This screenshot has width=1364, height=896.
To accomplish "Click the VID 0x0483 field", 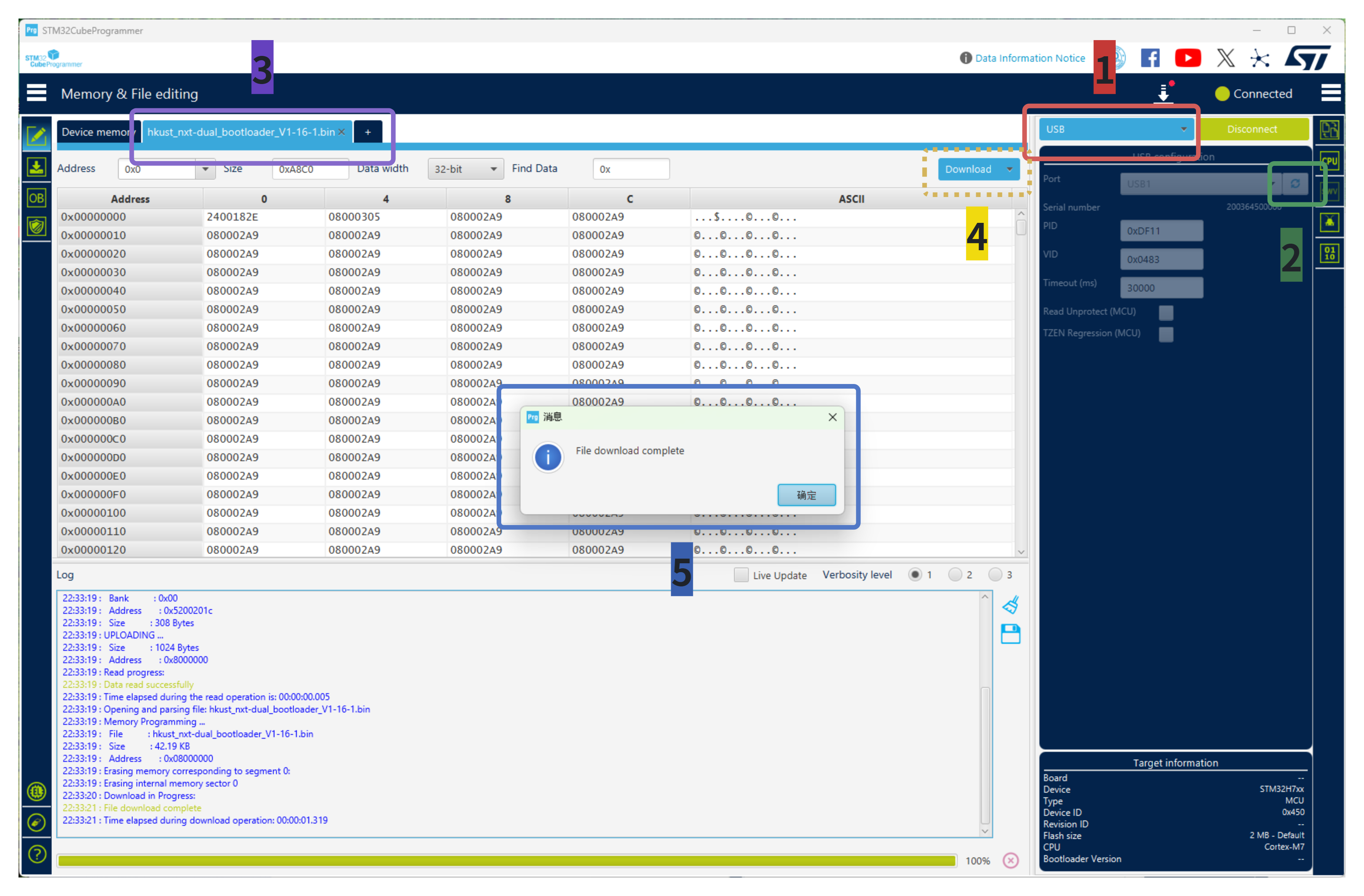I will coord(1162,260).
